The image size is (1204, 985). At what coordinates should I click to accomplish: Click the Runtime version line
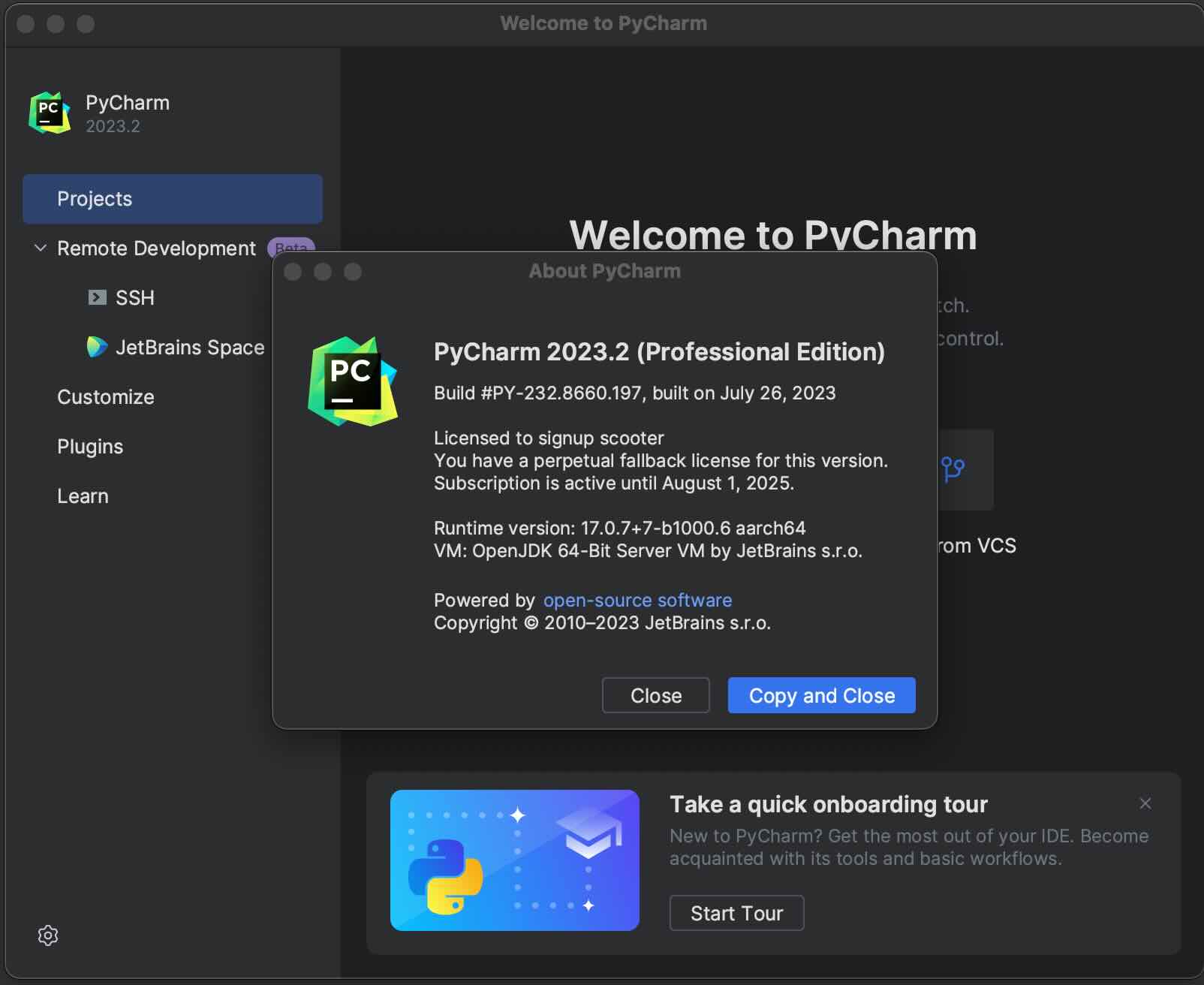coord(620,529)
